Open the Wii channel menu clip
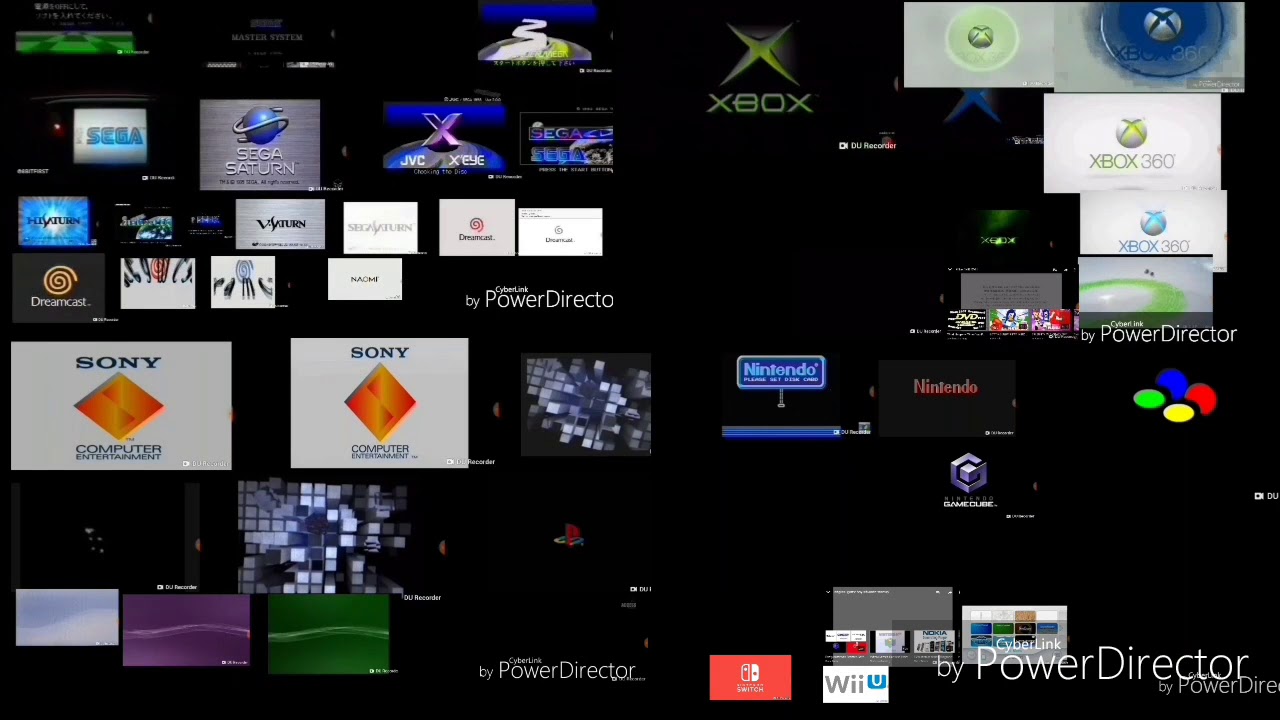The height and width of the screenshot is (720, 1280). (x=1014, y=632)
